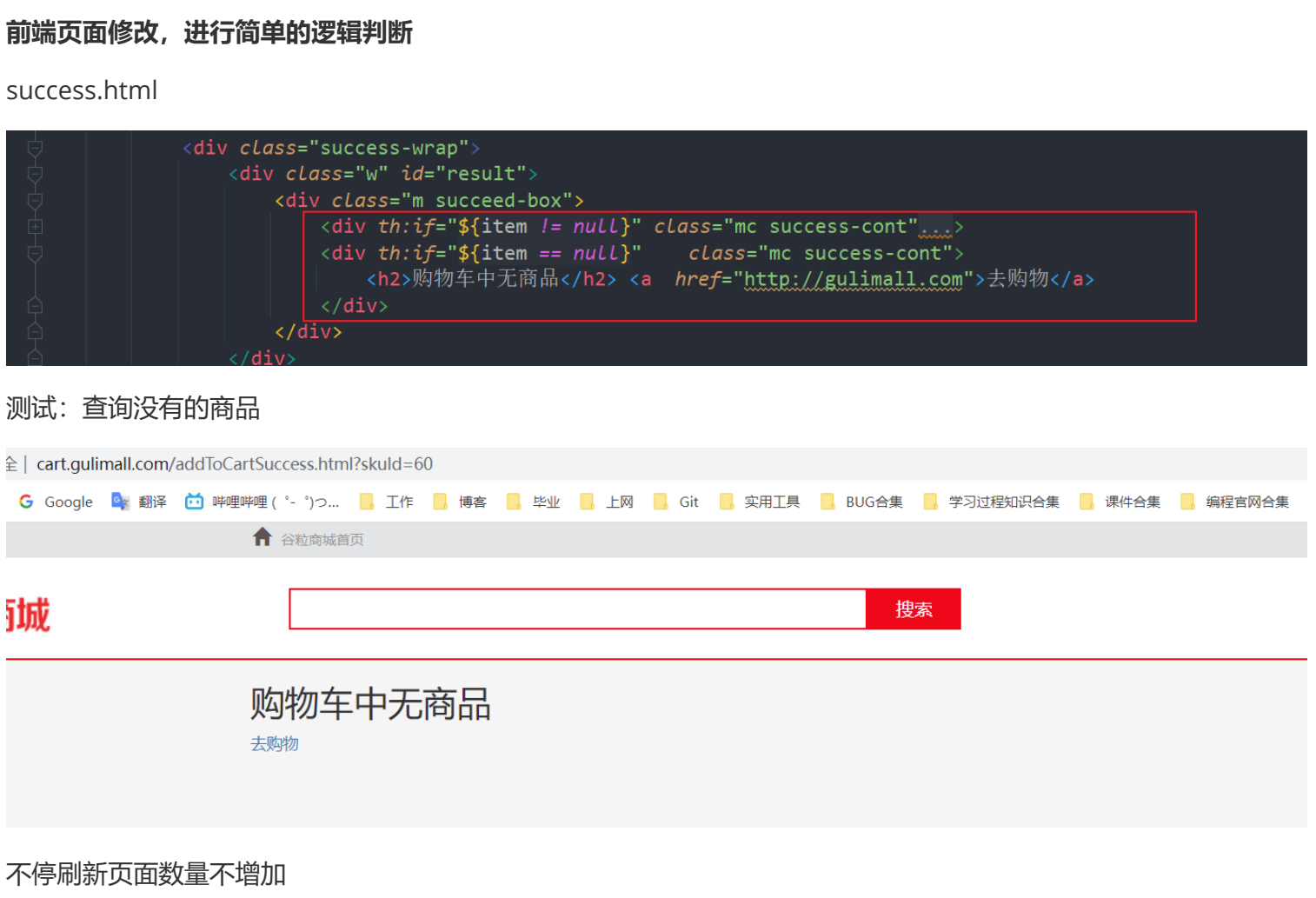Open the 工作 bookmarks folder
This screenshot has width=1316, height=898.
[x=387, y=502]
